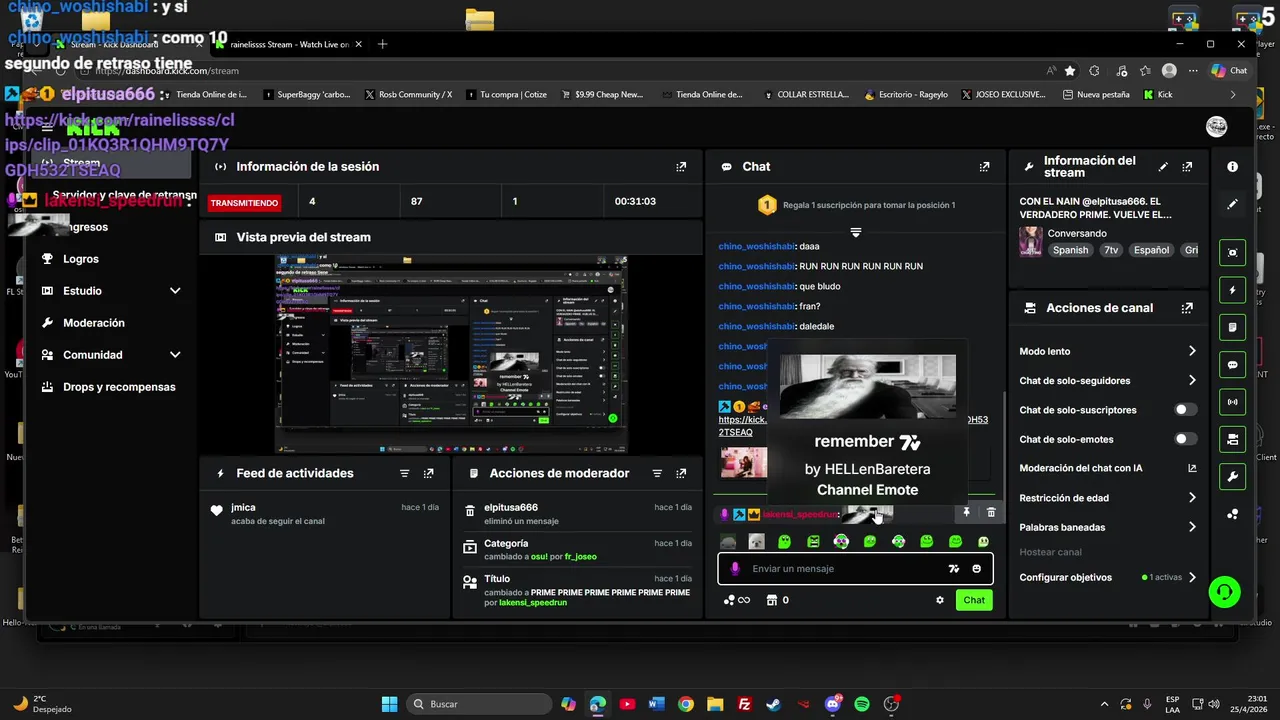1280x720 pixels.
Task: Open filter options for Feed de actividades
Action: [x=404, y=473]
